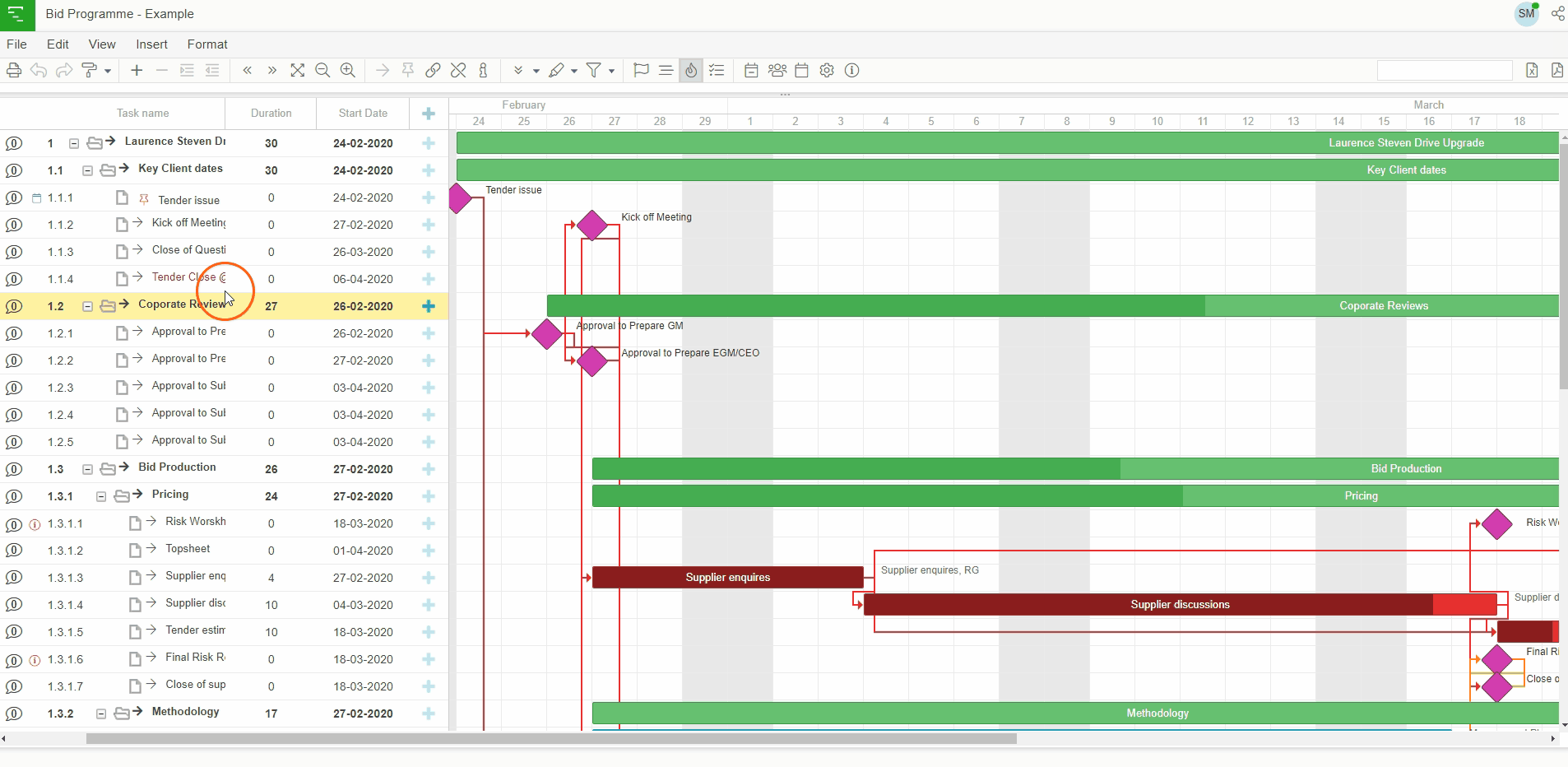Collapse the Bid Production group
The image size is (1568, 767).
pyautogui.click(x=87, y=469)
